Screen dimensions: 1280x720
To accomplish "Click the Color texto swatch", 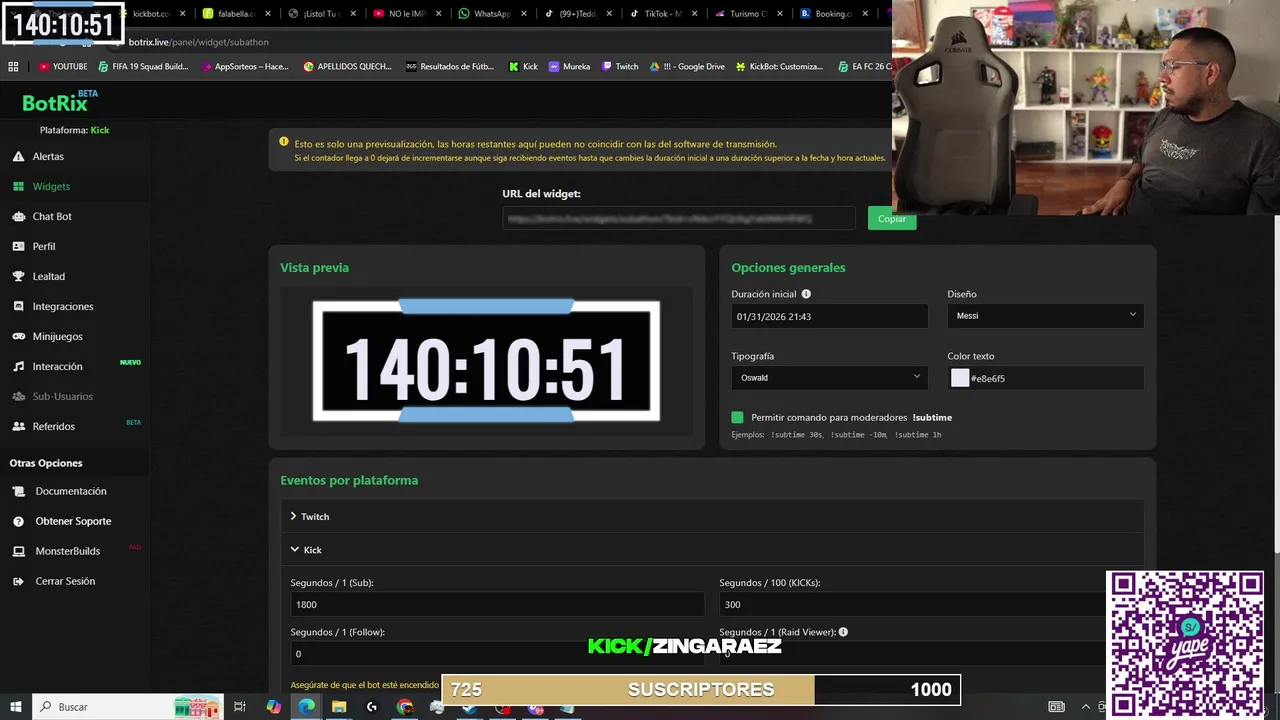I will click(x=960, y=378).
